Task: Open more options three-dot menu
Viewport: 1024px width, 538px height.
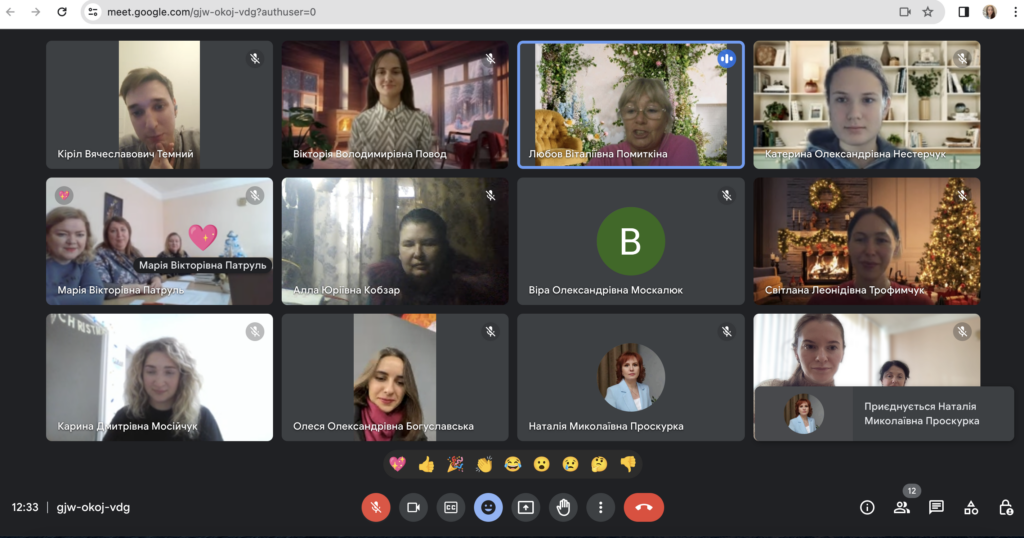Action: coord(600,507)
